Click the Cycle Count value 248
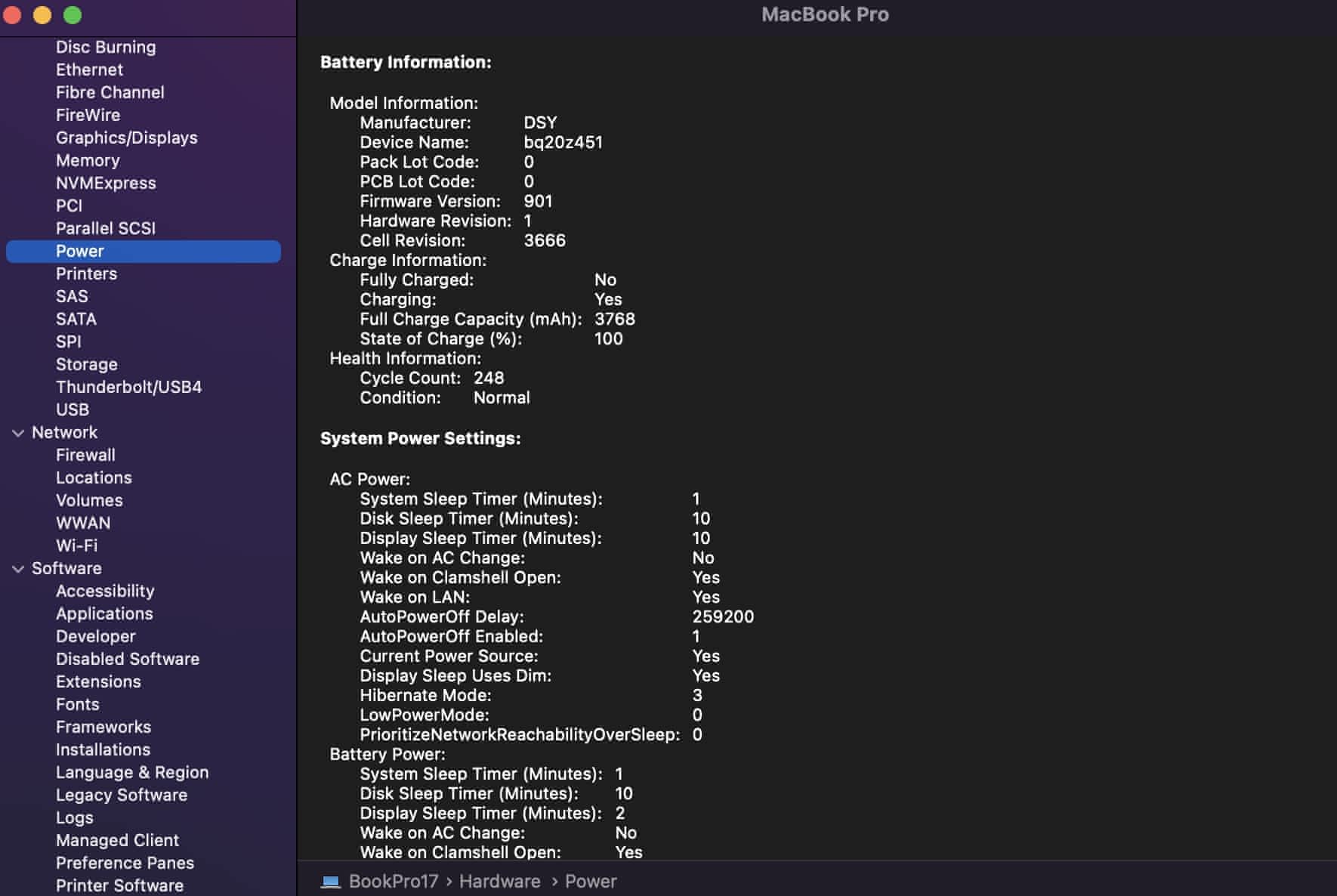The width and height of the screenshot is (1337, 896). (x=489, y=378)
